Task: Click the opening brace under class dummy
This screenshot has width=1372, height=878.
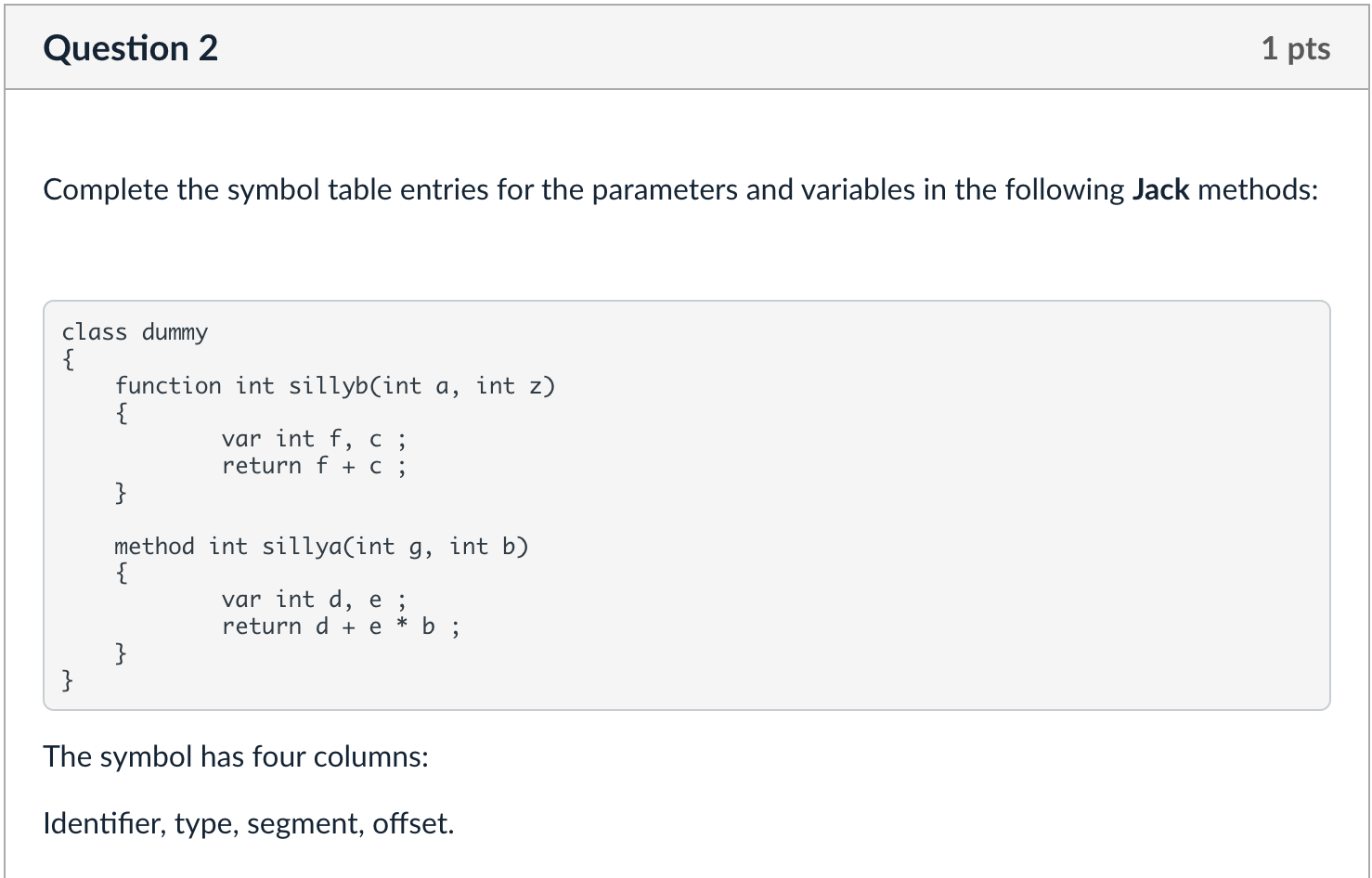Action: 67,358
